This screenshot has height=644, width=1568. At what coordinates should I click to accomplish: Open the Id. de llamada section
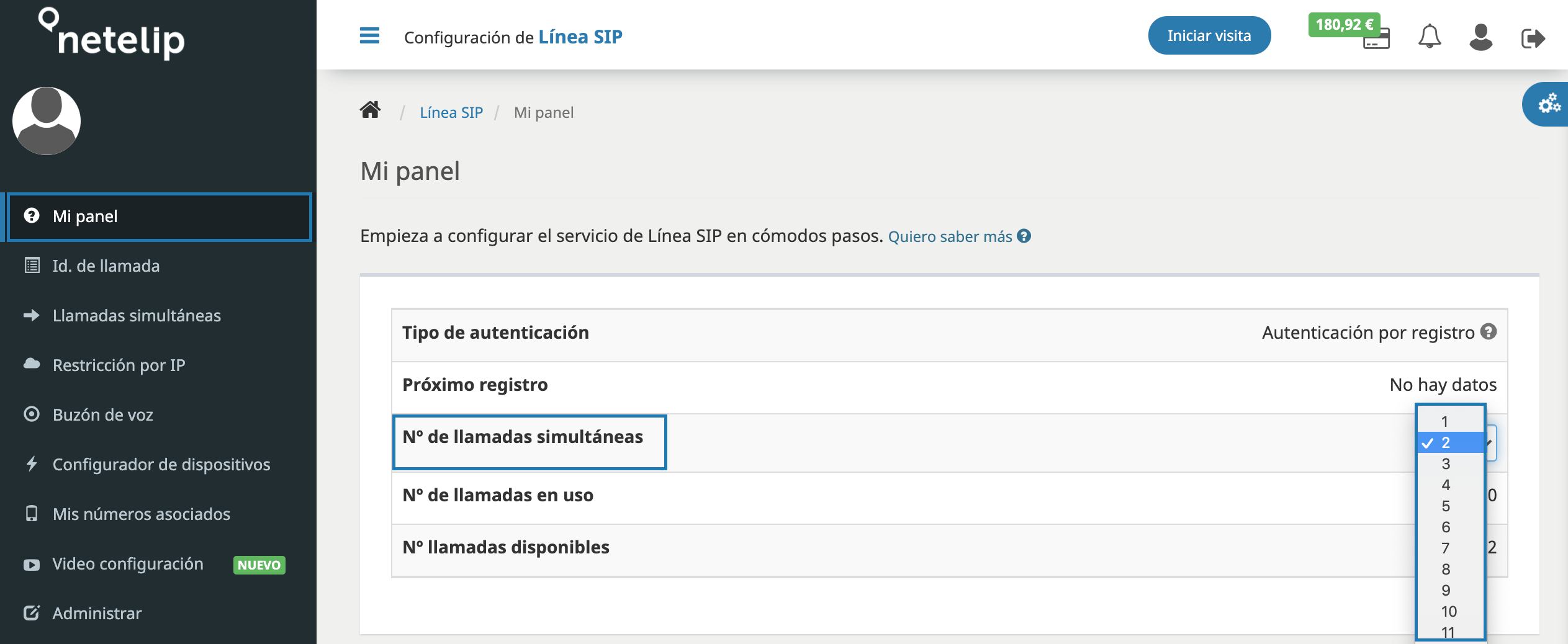(106, 266)
